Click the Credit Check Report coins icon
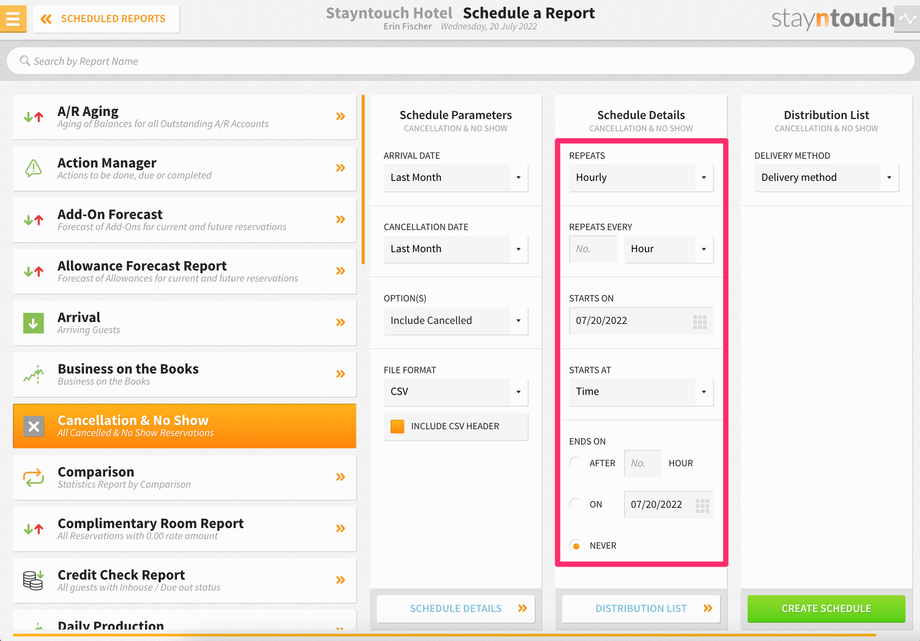Screen dimensions: 920x641 [33, 580]
